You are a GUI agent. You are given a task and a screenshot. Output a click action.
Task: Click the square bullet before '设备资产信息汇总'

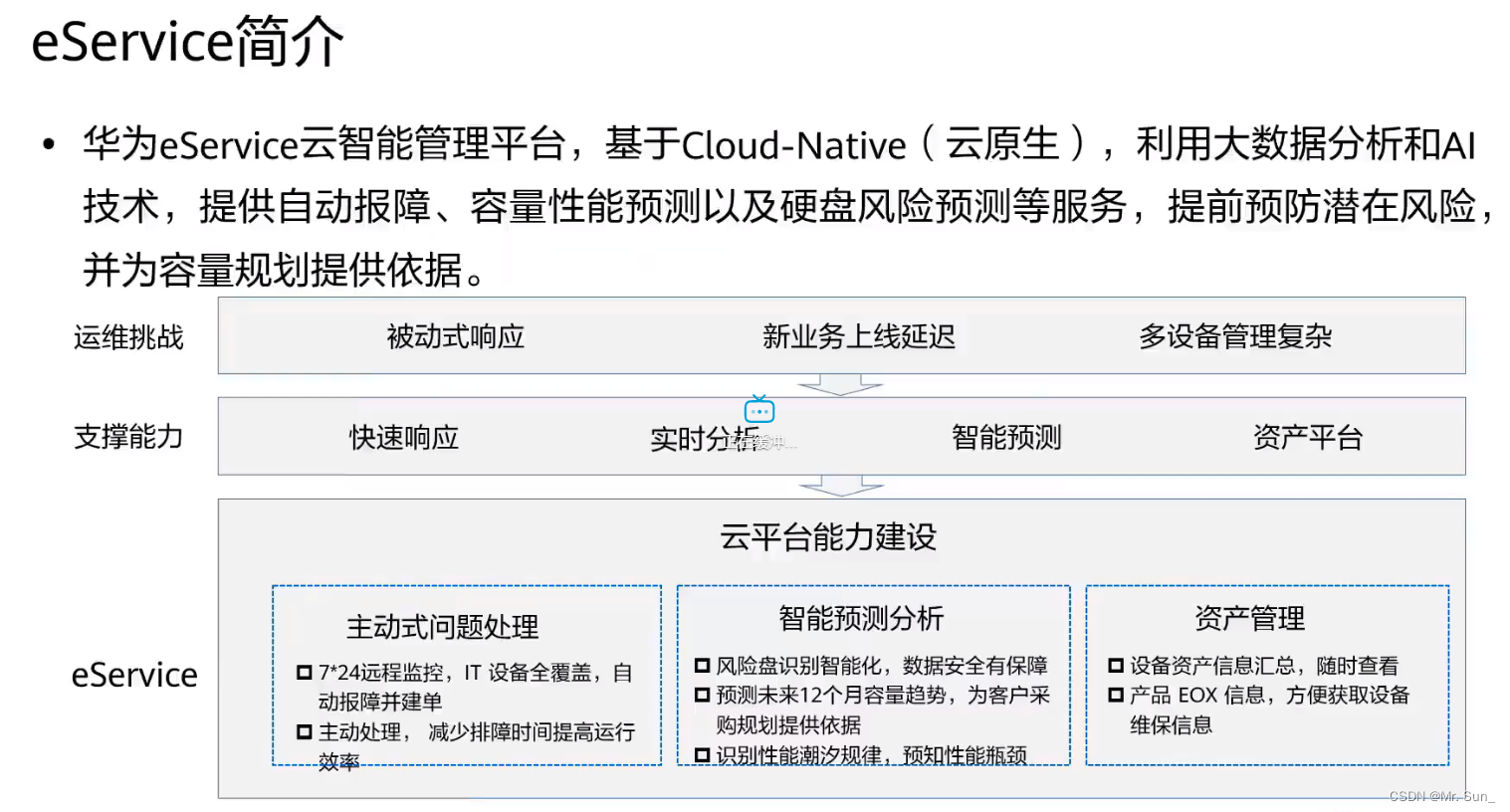1116,666
